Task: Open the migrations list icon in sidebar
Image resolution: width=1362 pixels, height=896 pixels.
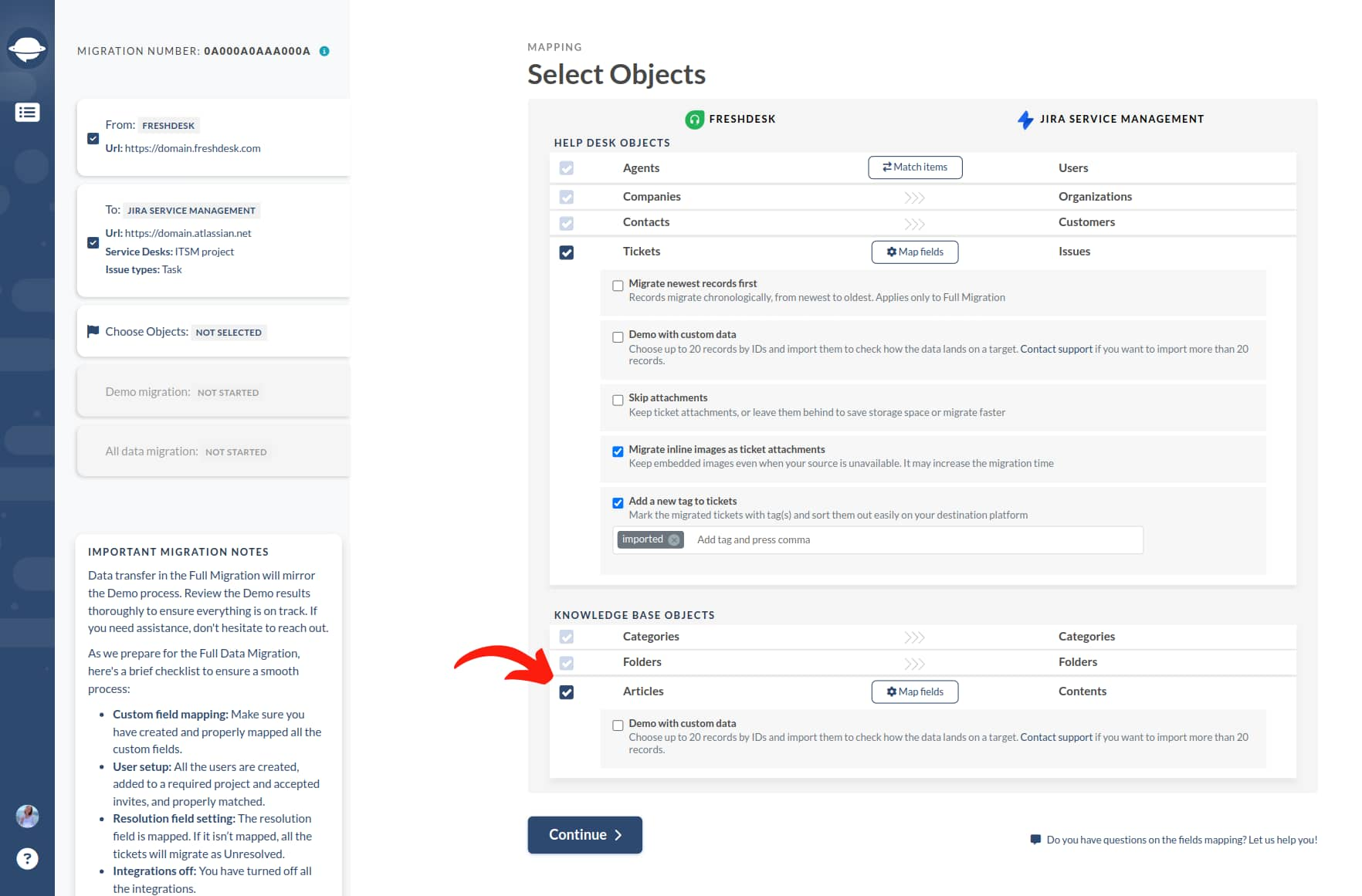Action: coord(27,113)
